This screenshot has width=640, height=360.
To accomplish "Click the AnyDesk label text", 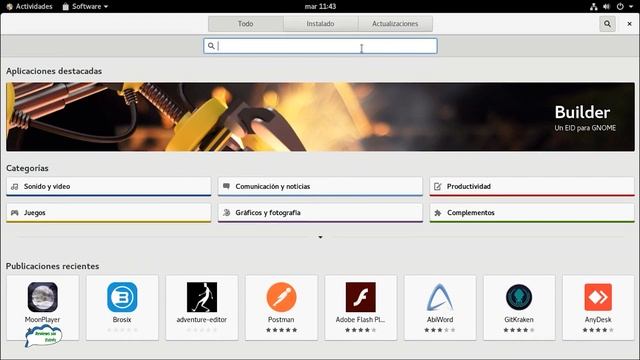I will tap(598, 320).
